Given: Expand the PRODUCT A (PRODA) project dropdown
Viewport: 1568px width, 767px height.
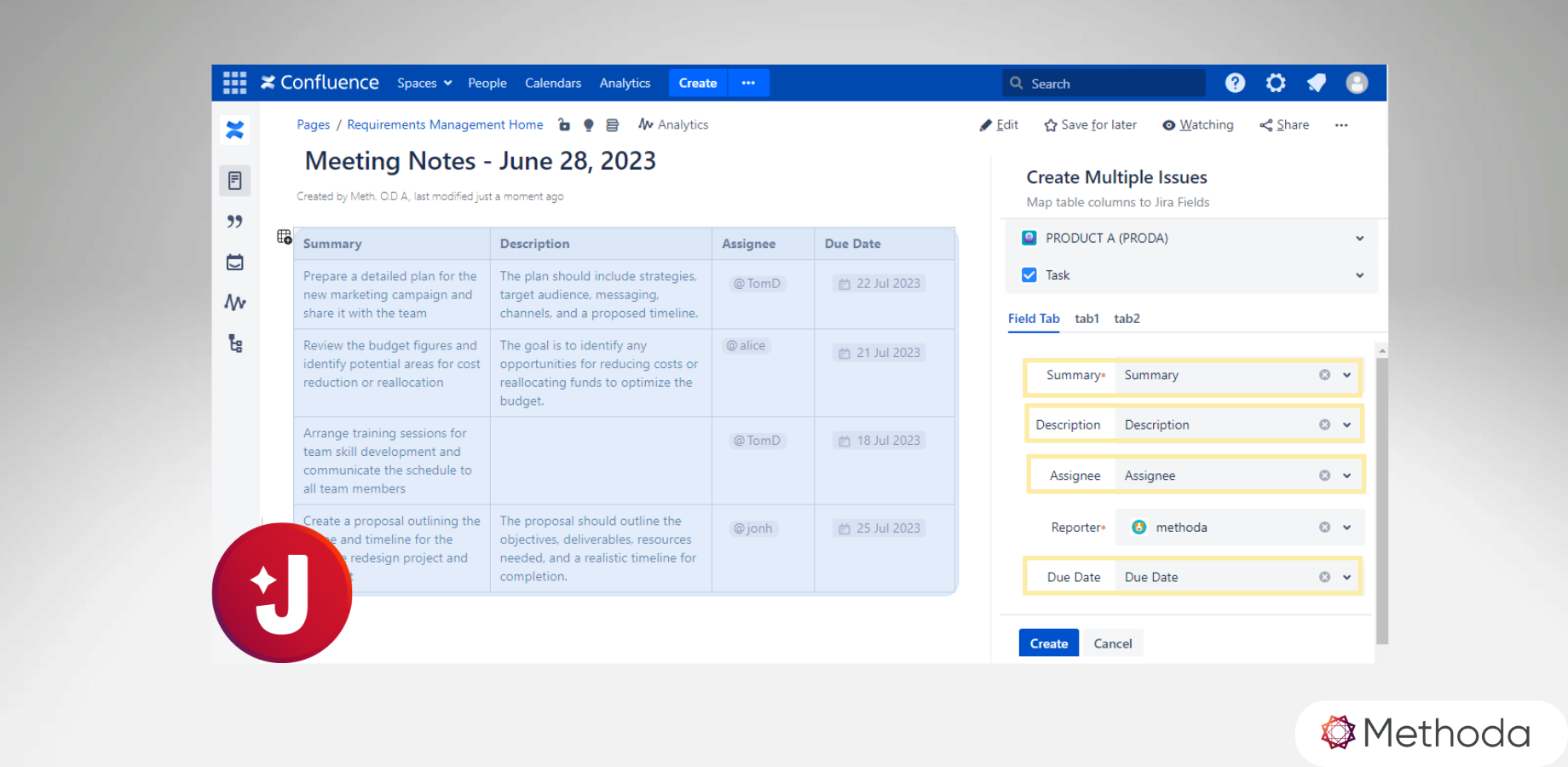Looking at the screenshot, I should click(1360, 239).
